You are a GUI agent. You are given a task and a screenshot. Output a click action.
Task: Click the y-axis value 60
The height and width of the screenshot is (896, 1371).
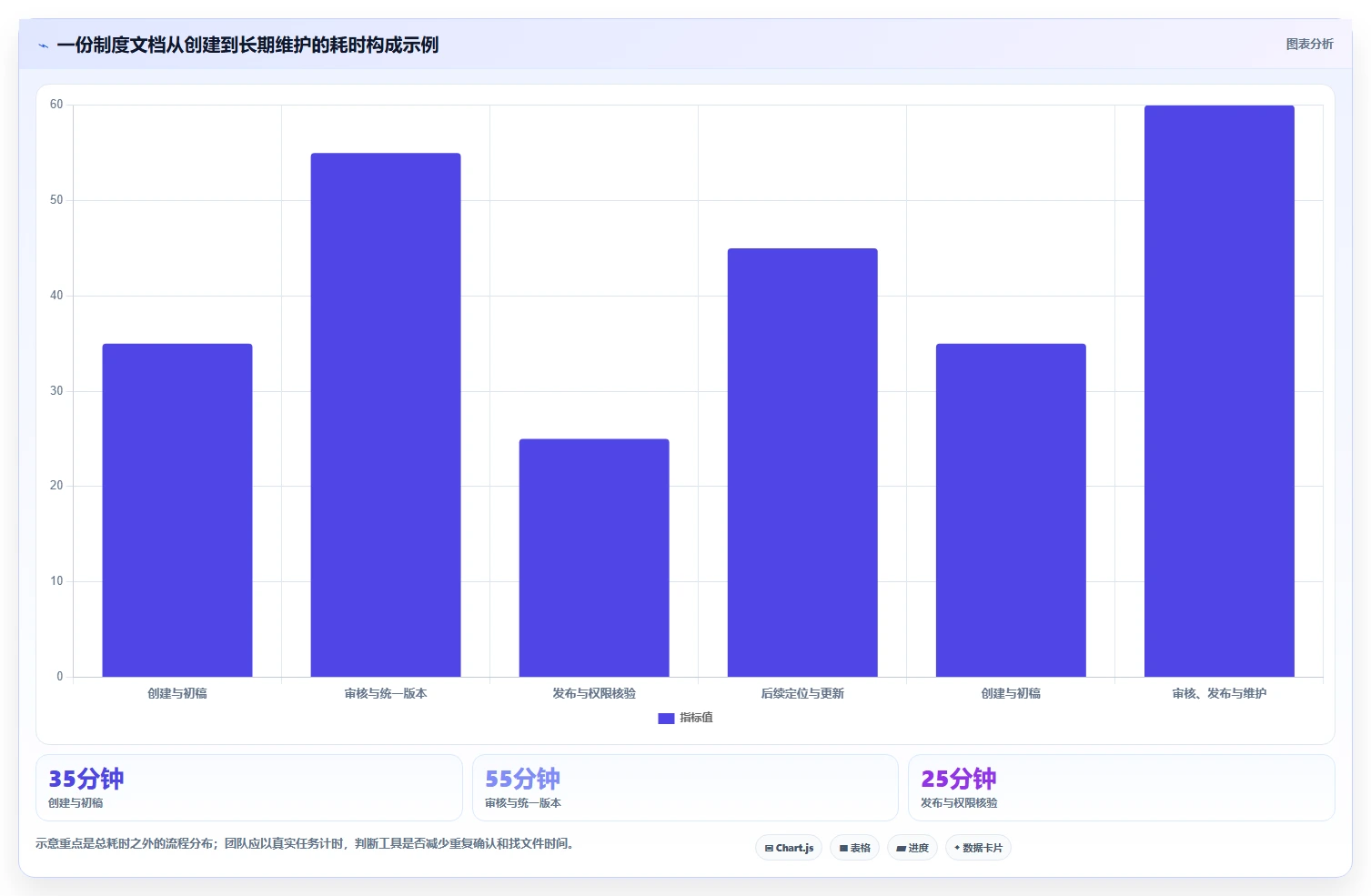(56, 105)
